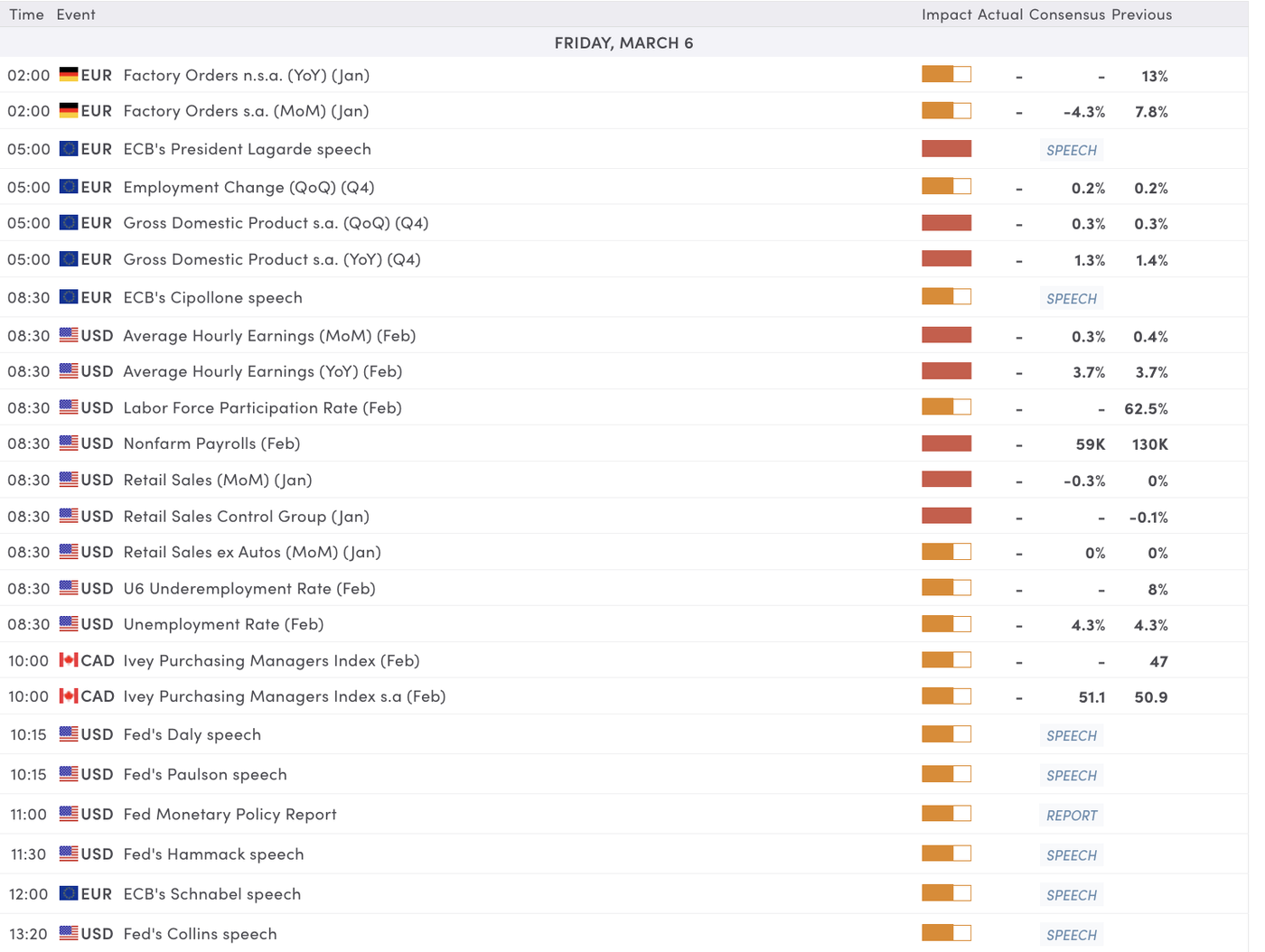Click the SPEECH tag for Lagarde speech
The image size is (1265, 952).
pyautogui.click(x=1072, y=150)
